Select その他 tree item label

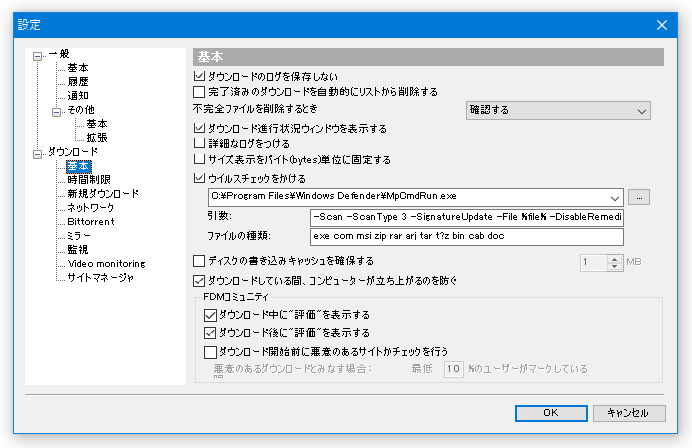tap(81, 110)
